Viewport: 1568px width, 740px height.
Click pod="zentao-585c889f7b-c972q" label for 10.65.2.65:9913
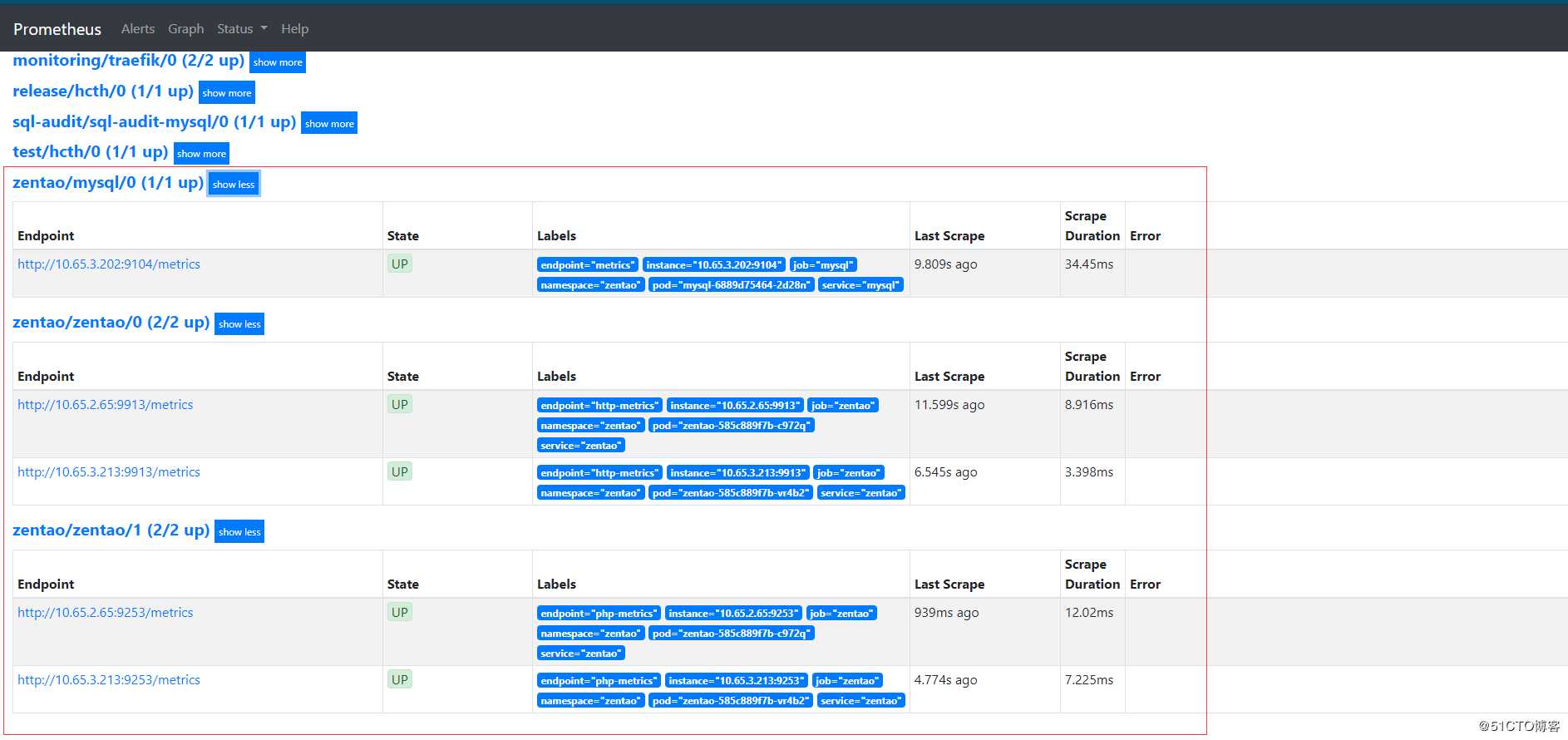point(732,426)
